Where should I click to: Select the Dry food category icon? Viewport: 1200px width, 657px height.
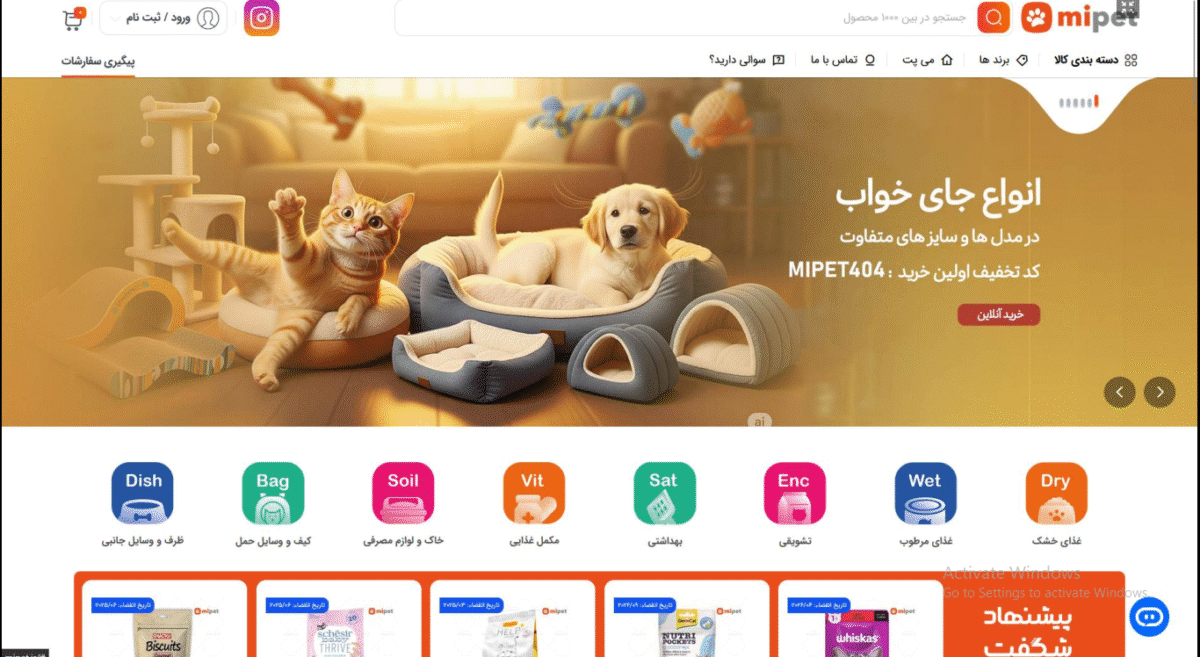[x=1056, y=493]
